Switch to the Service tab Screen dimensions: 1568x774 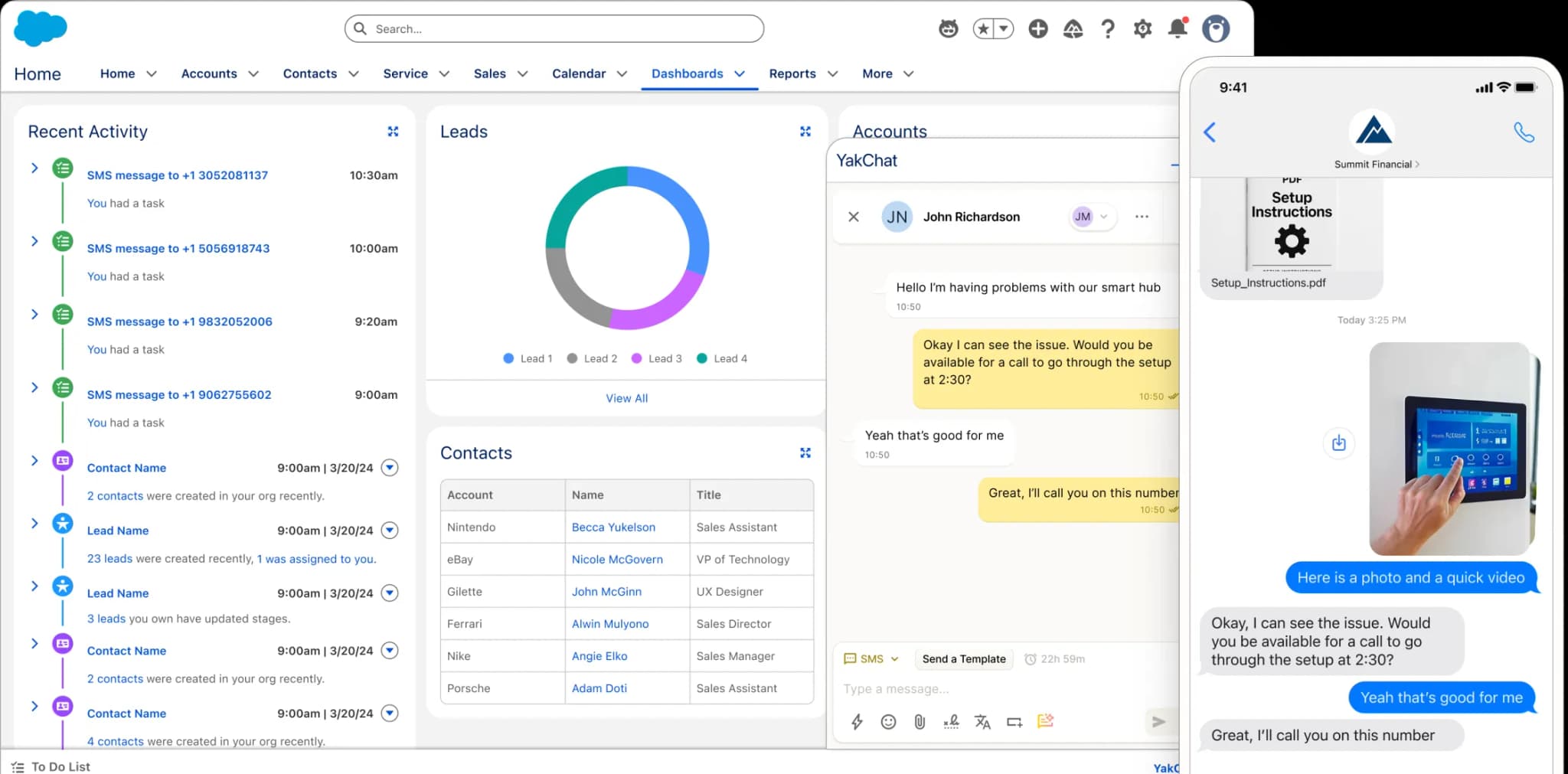coord(406,74)
